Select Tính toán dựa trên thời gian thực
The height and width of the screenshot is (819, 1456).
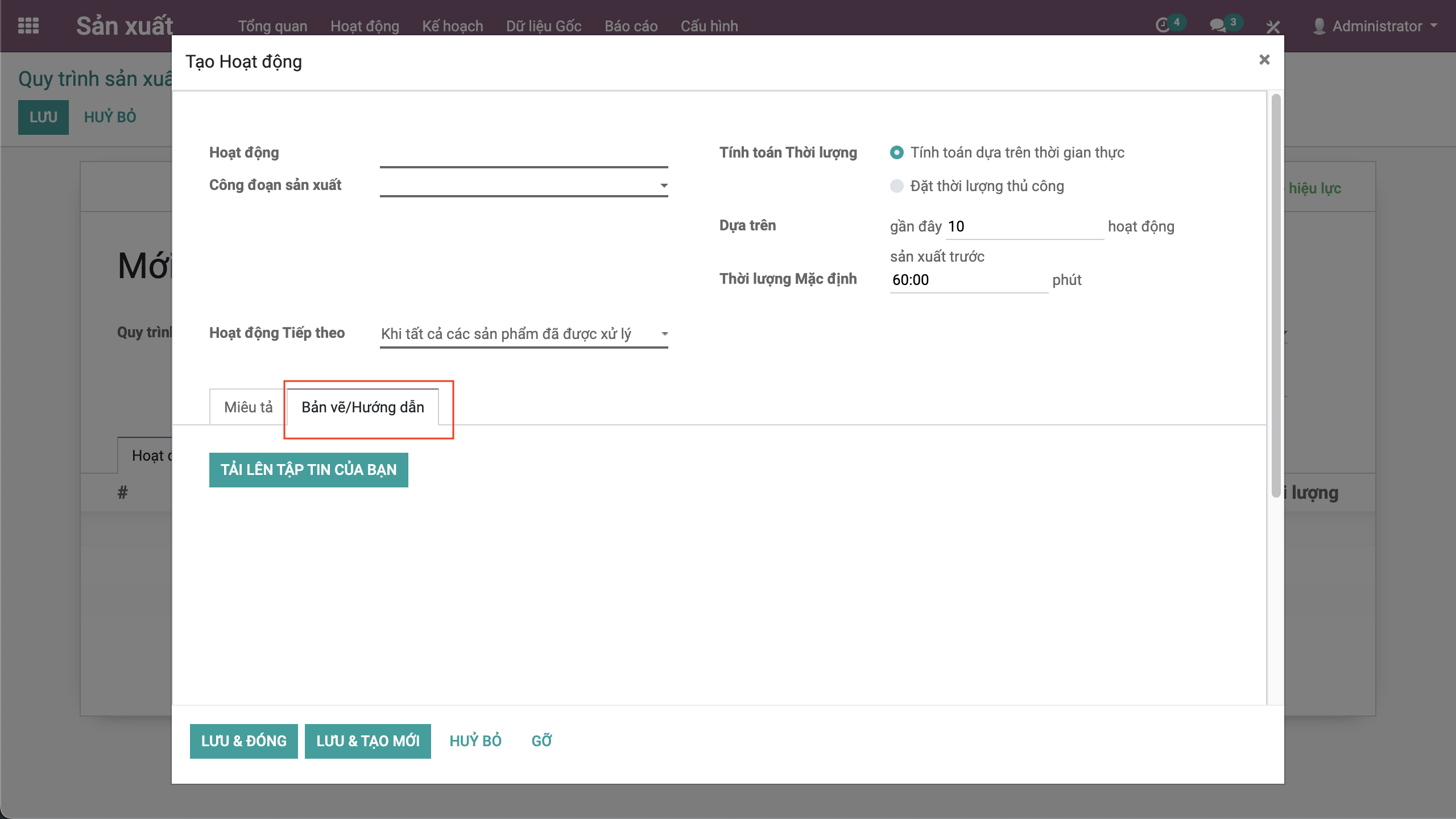point(897,152)
